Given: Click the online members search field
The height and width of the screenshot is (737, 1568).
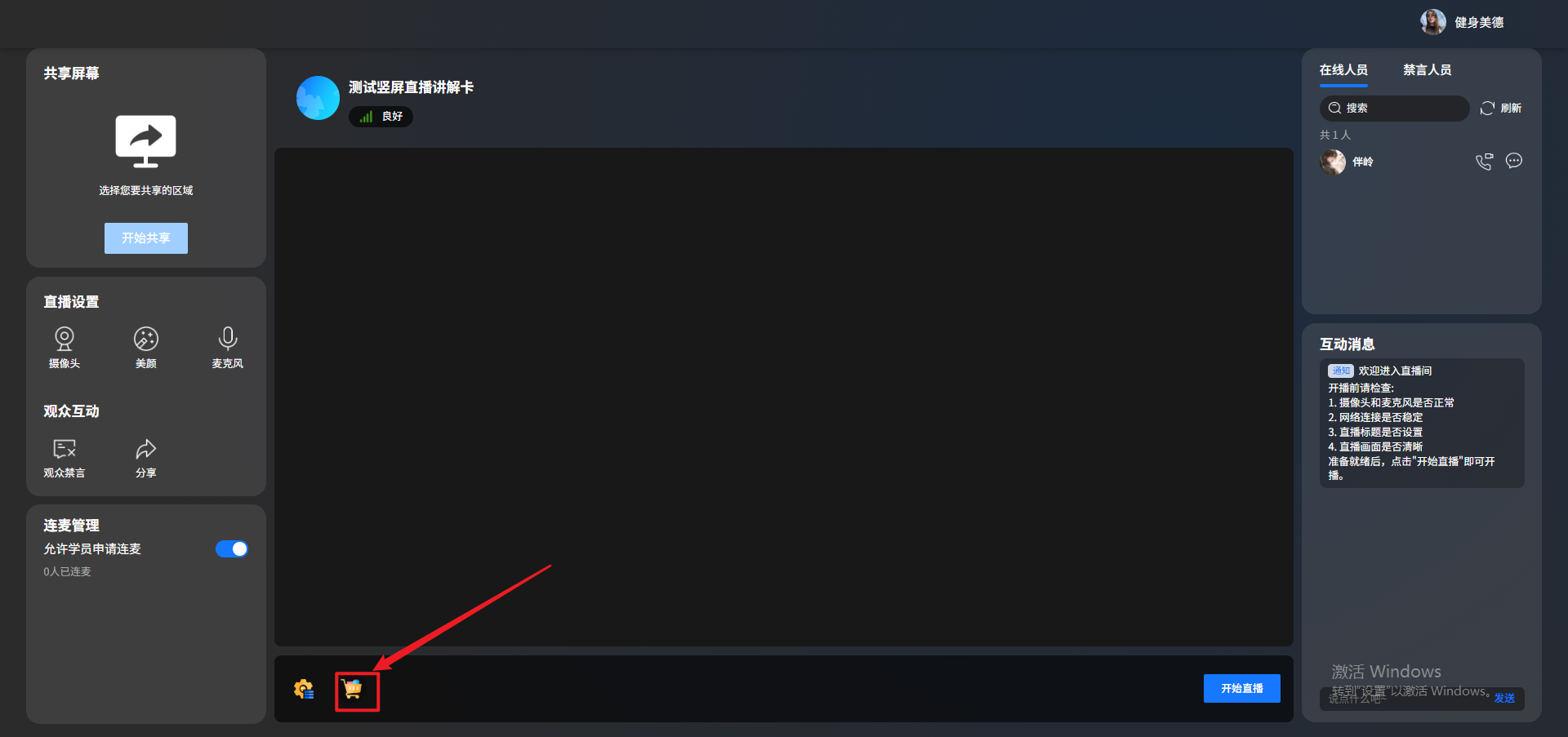Looking at the screenshot, I should pyautogui.click(x=1394, y=109).
